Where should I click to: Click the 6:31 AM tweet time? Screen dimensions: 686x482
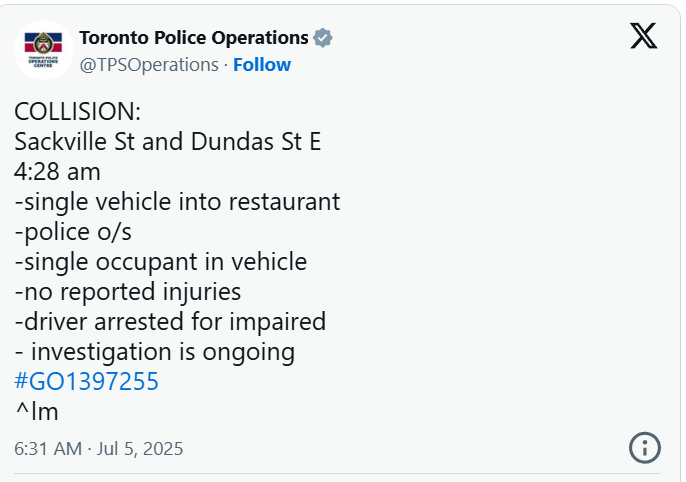pos(48,449)
